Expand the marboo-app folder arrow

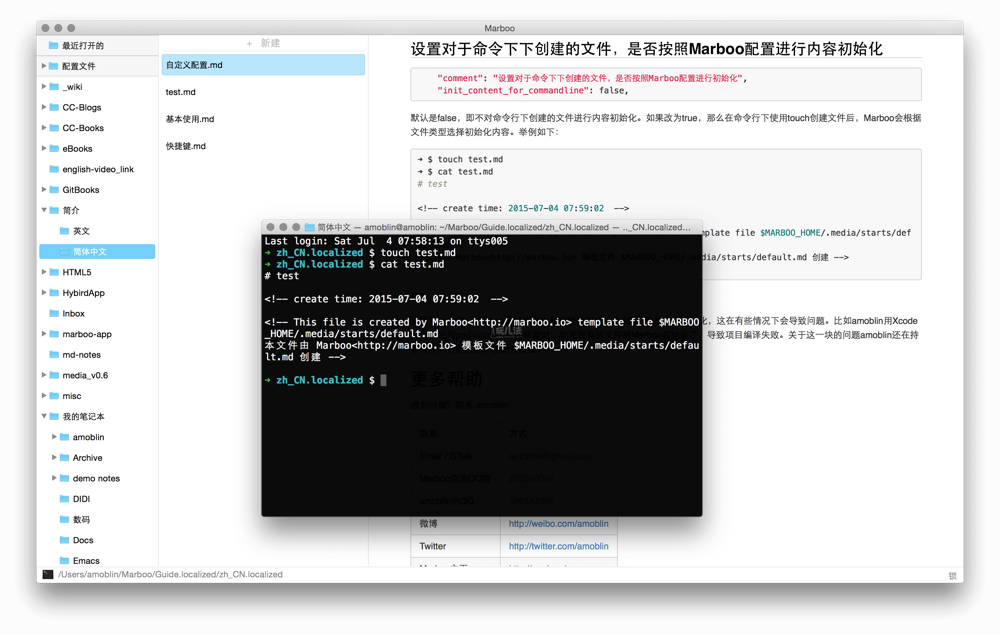coord(44,334)
